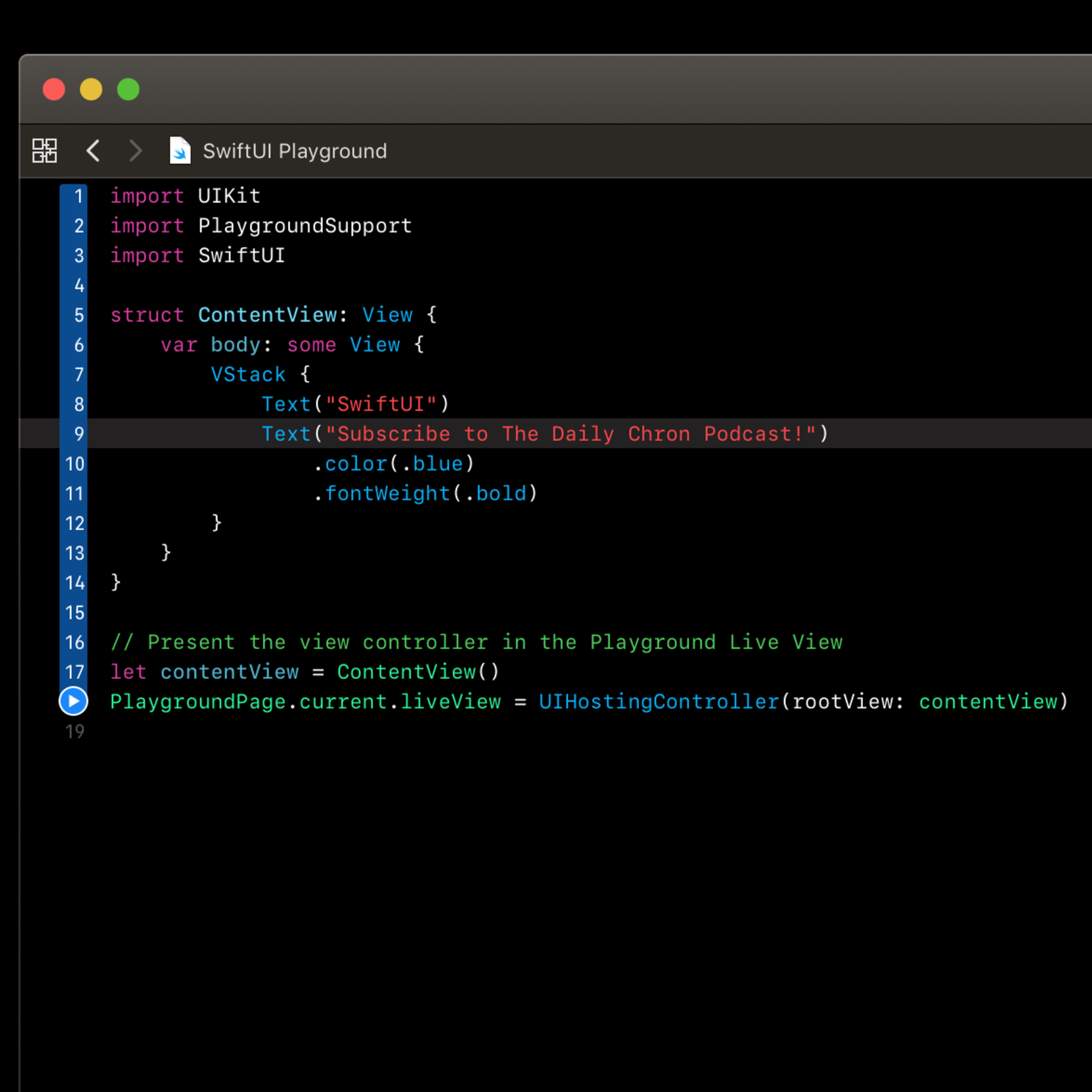Click line number 1 in gutter
The width and height of the screenshot is (1092, 1092).
click(x=79, y=196)
